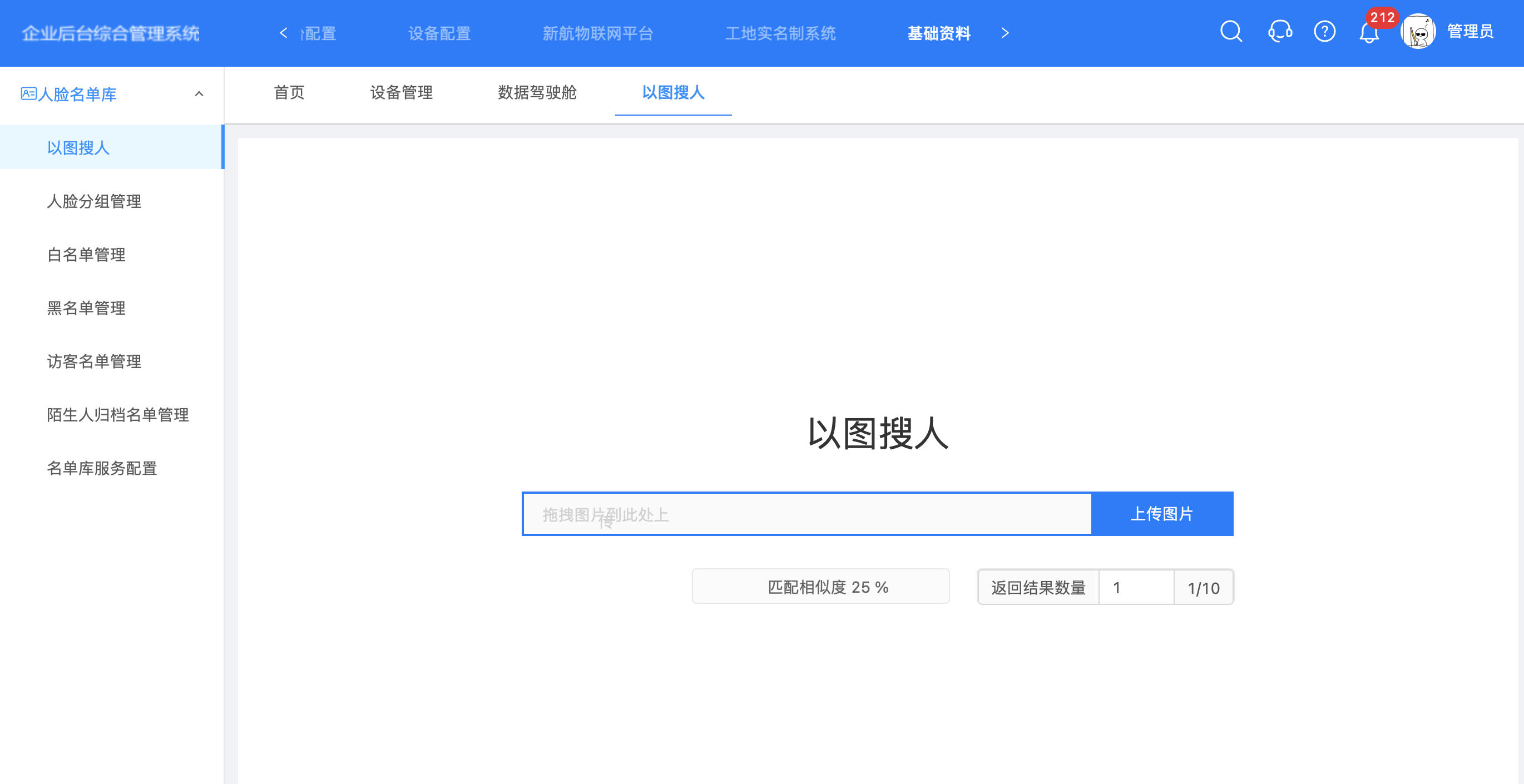Click the 返回结果数量 number input

(1136, 587)
